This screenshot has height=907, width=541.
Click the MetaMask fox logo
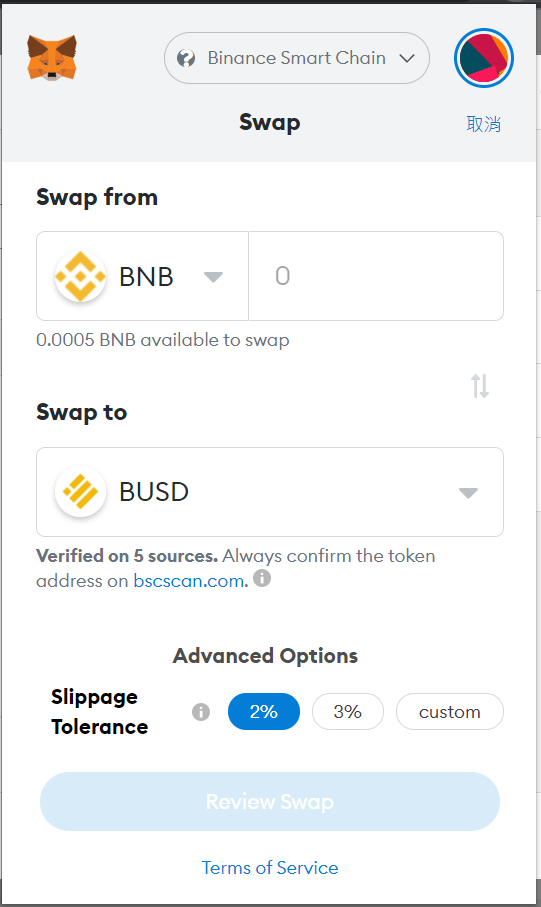51,58
